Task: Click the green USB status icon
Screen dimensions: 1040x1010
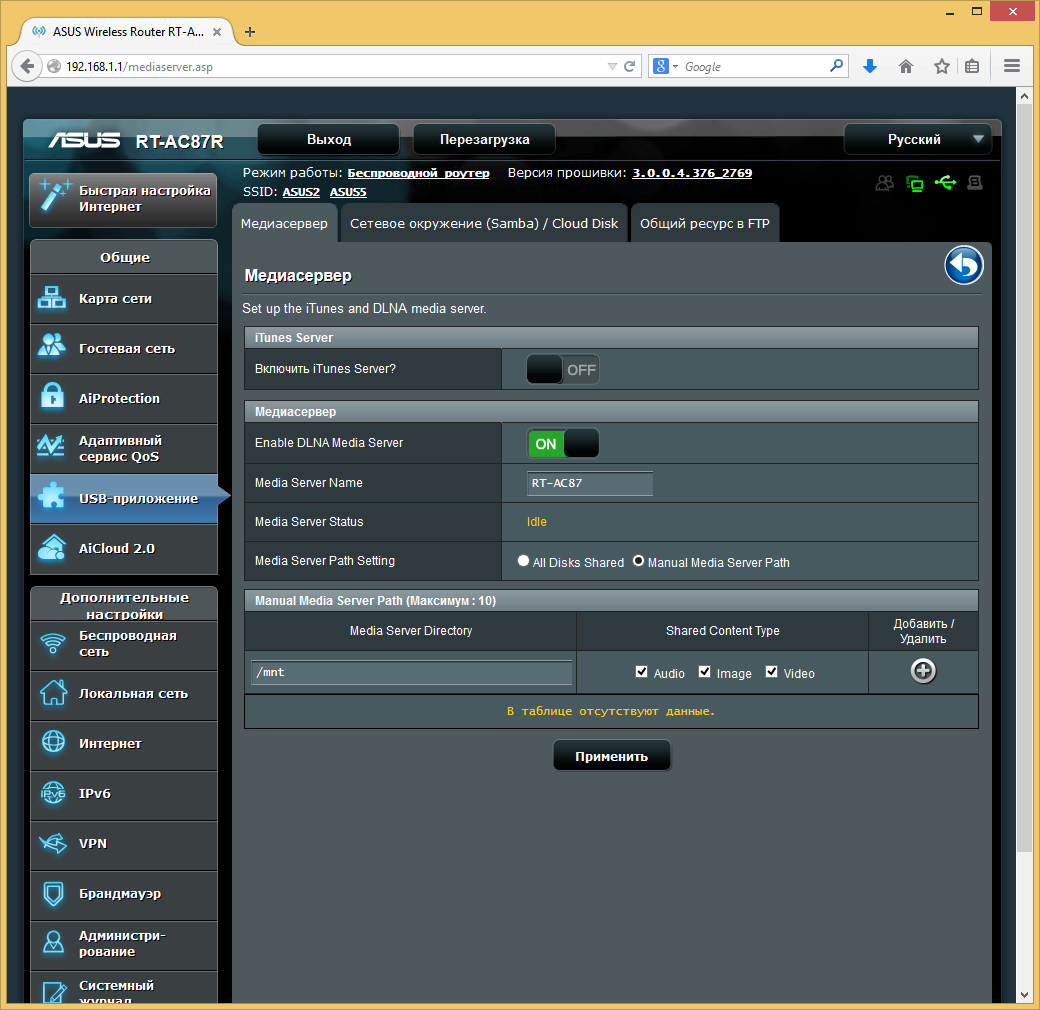Action: 945,182
